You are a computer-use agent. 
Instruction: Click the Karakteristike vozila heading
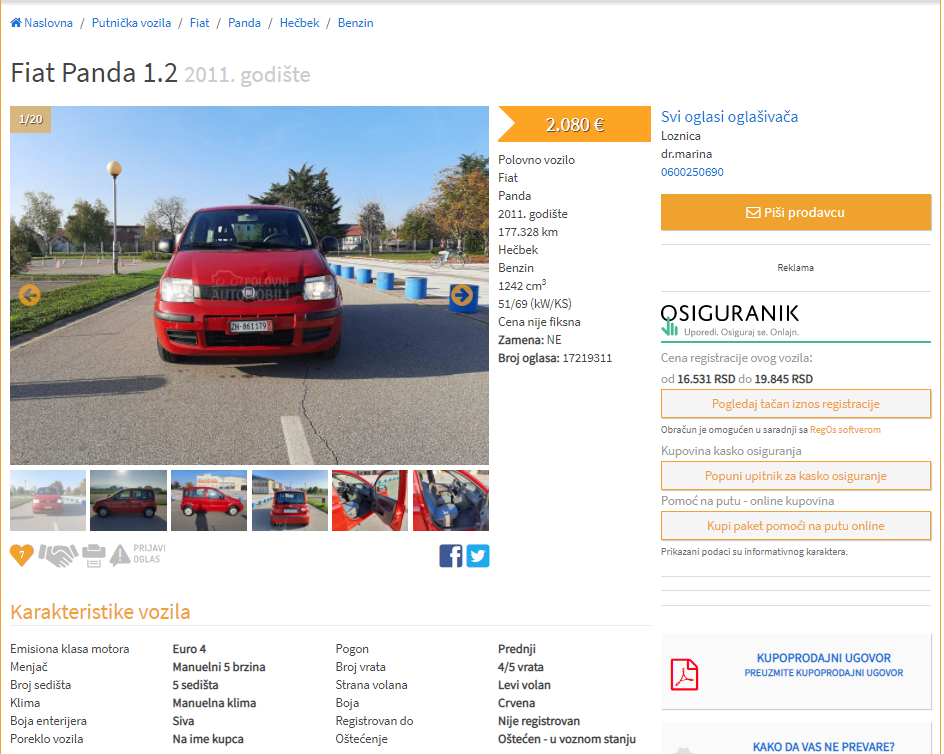(x=101, y=612)
